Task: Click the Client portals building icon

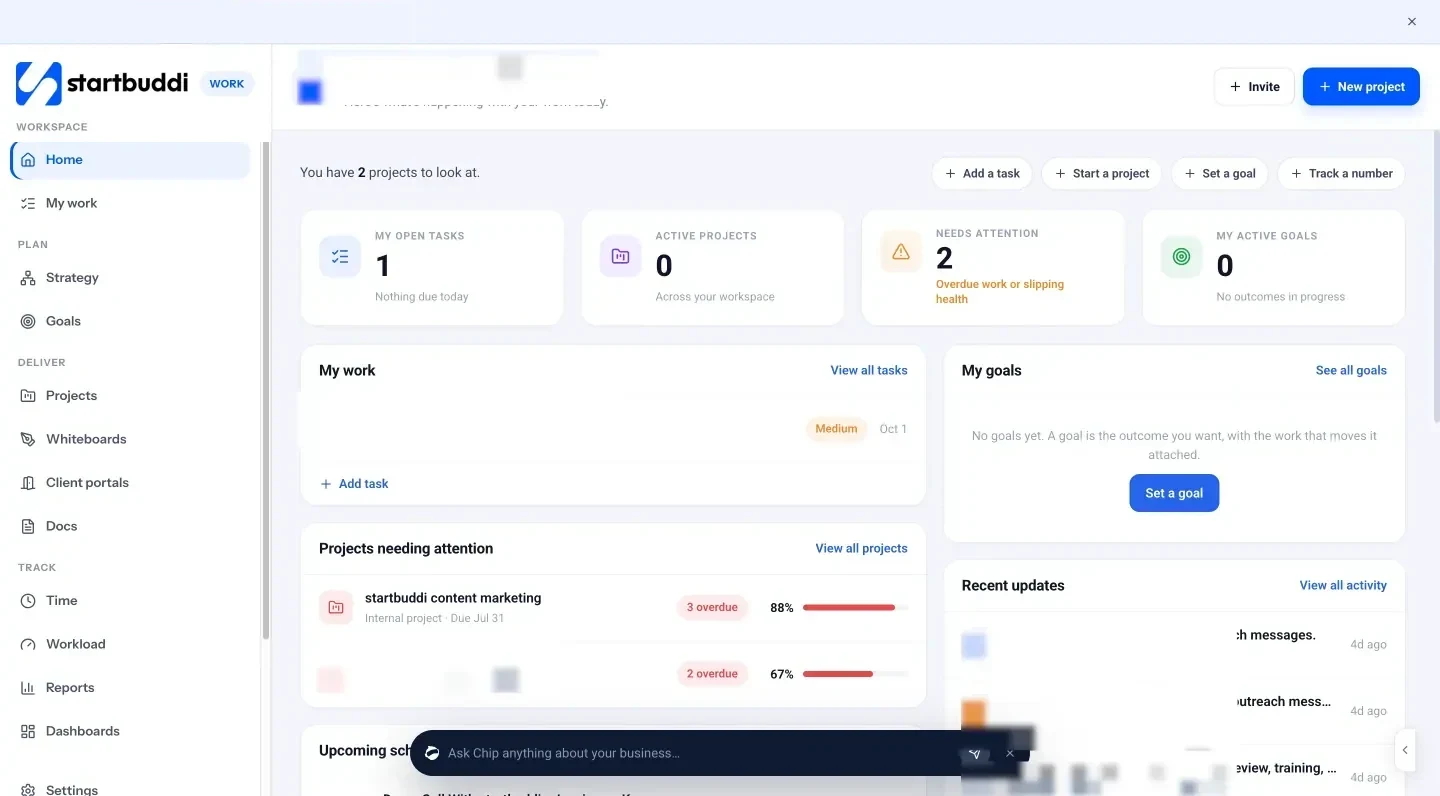Action: tap(28, 483)
